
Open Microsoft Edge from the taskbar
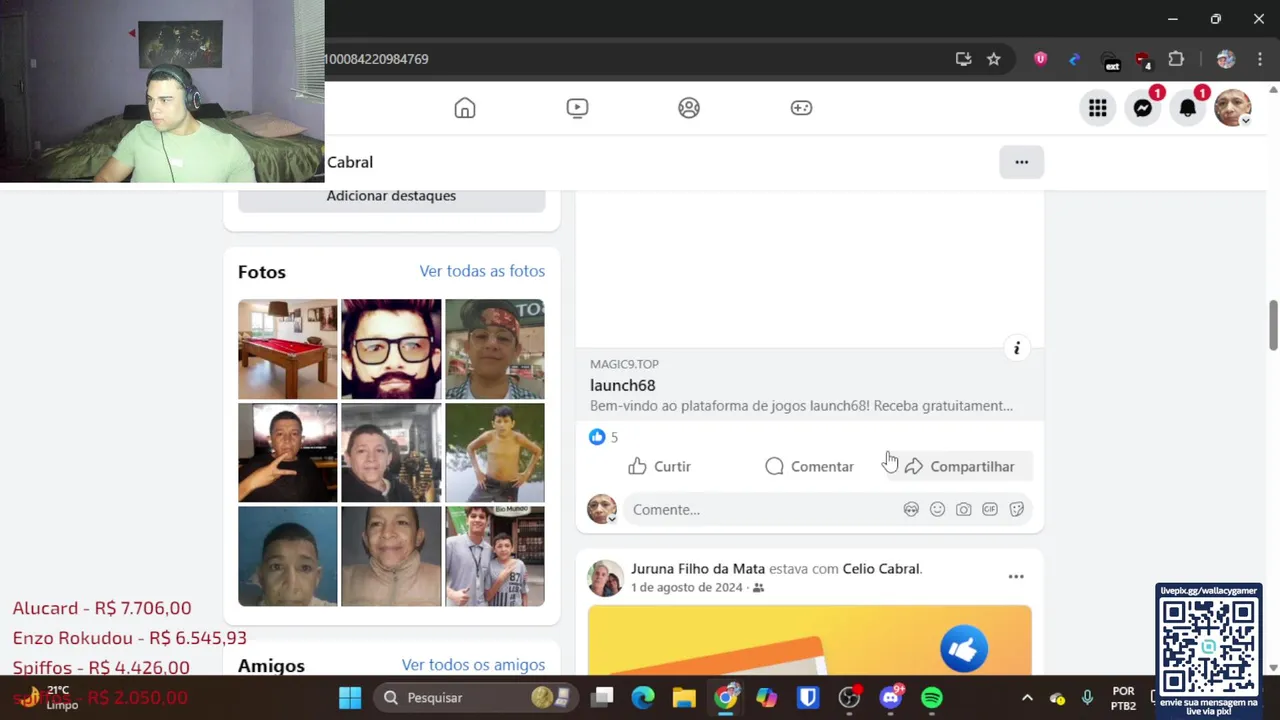coord(643,697)
